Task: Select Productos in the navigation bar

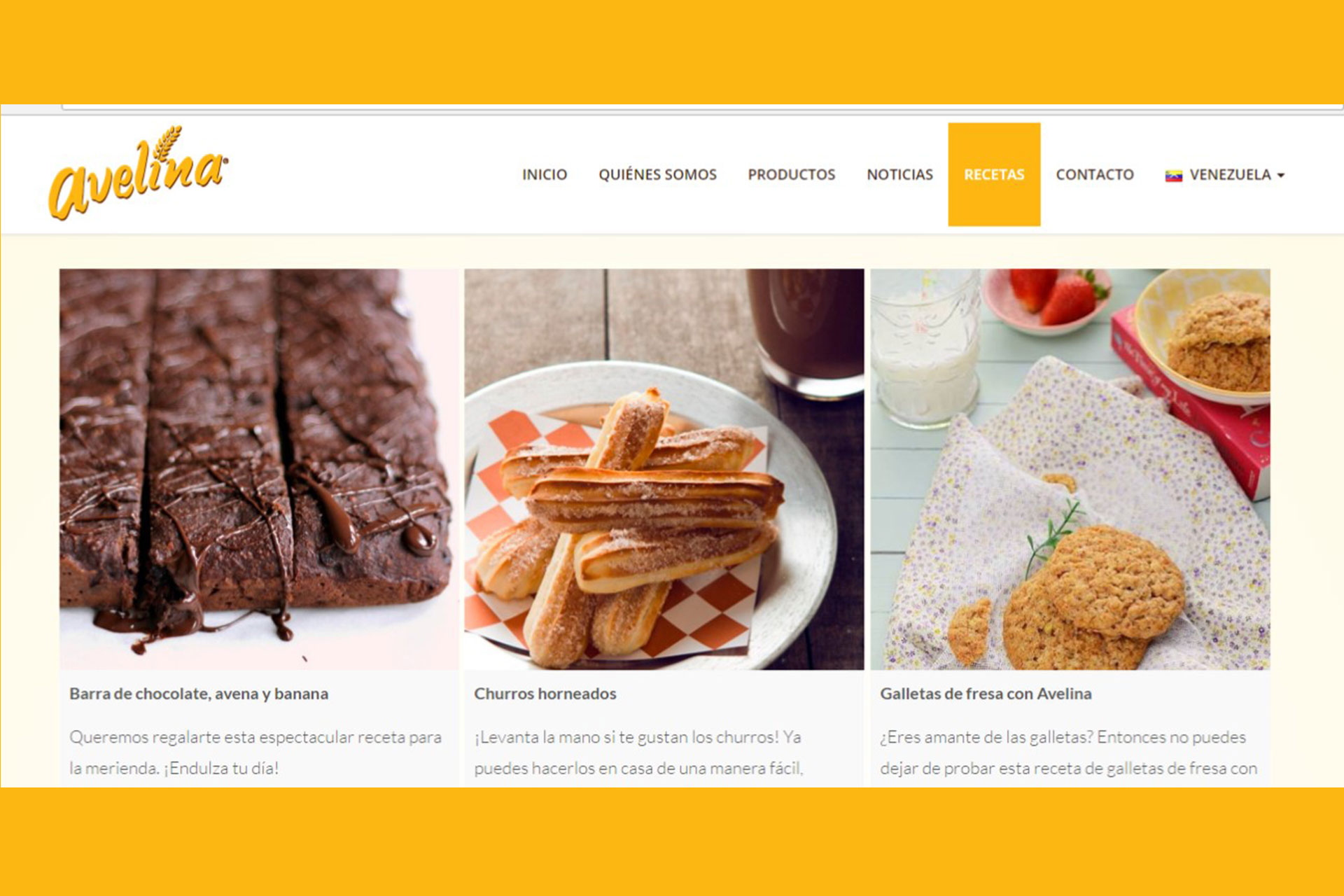Action: (791, 175)
